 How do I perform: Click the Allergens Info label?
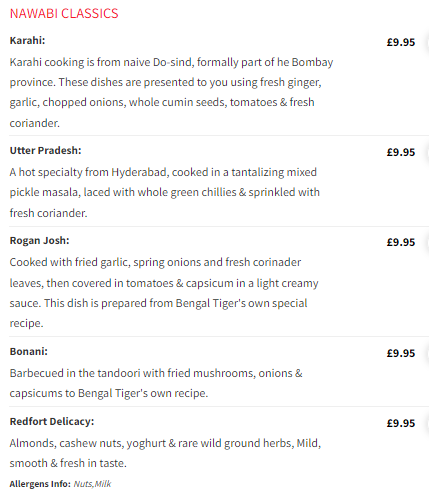pyautogui.click(x=40, y=484)
